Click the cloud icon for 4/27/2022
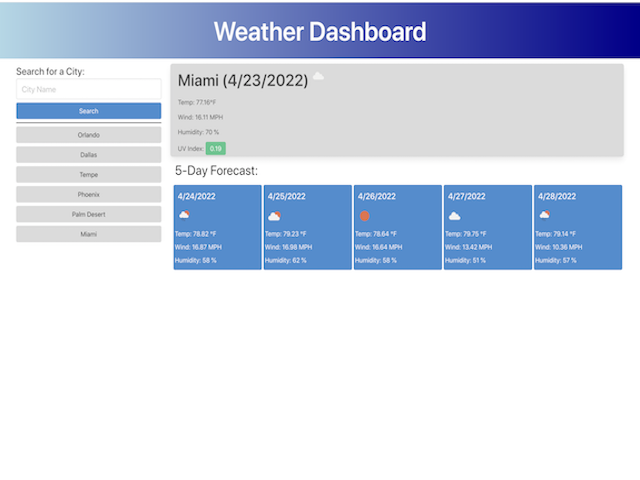 [x=454, y=215]
